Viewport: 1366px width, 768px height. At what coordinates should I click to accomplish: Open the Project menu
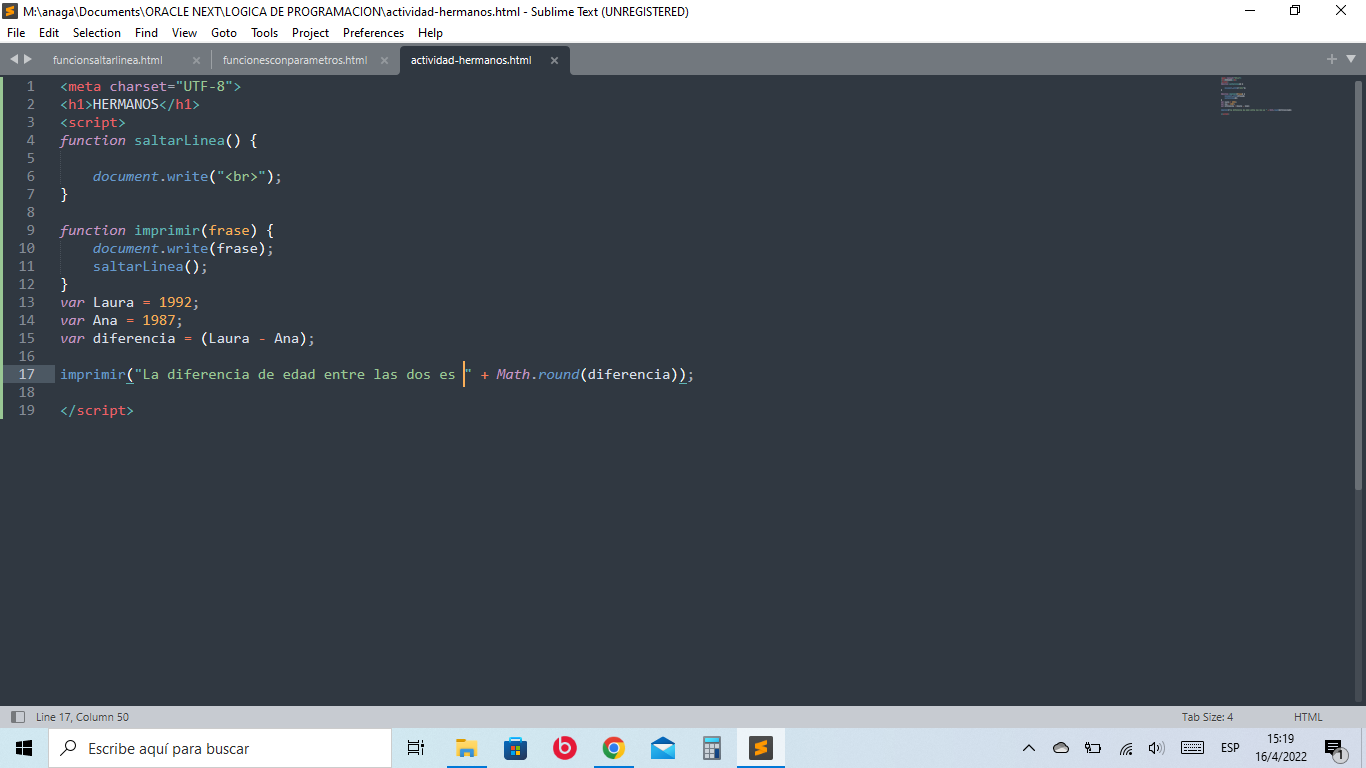click(311, 33)
